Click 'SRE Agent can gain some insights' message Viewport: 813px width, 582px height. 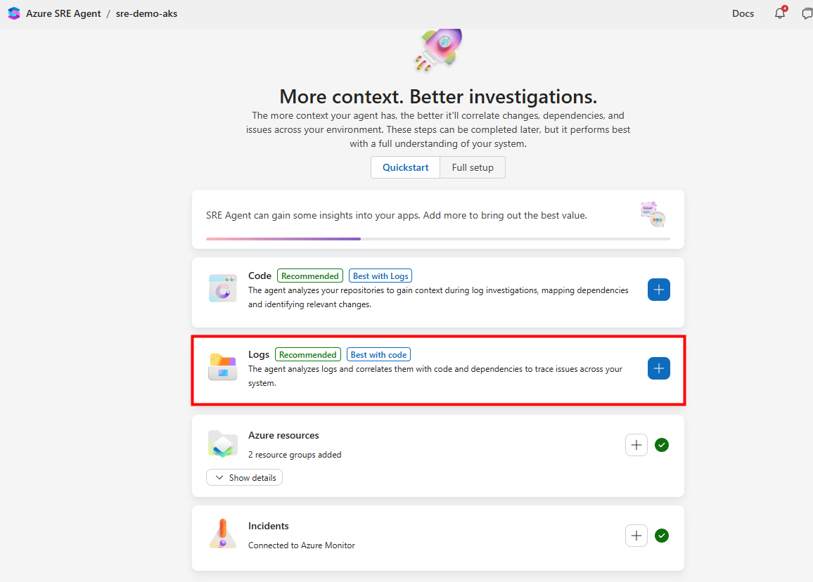pyautogui.click(x=396, y=215)
